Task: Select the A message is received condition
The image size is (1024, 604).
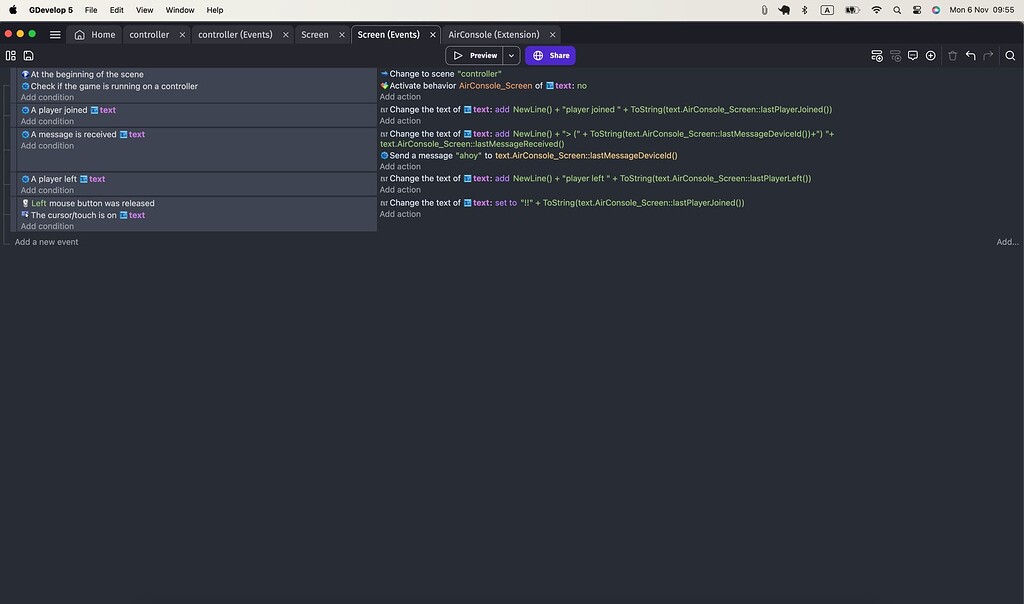Action: pyautogui.click(x=83, y=135)
